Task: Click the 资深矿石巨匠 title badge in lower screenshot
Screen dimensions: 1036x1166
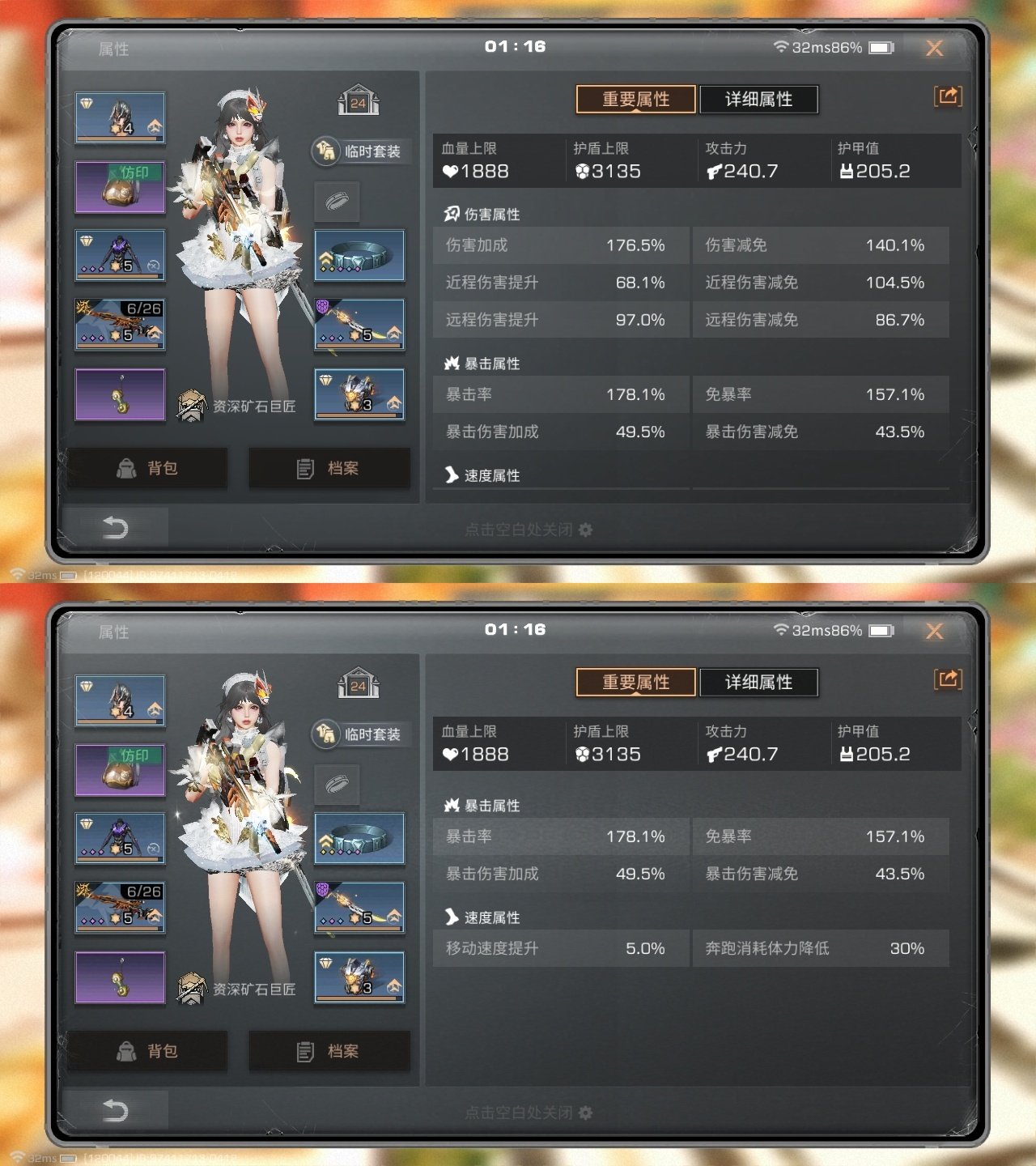Action: [x=236, y=989]
